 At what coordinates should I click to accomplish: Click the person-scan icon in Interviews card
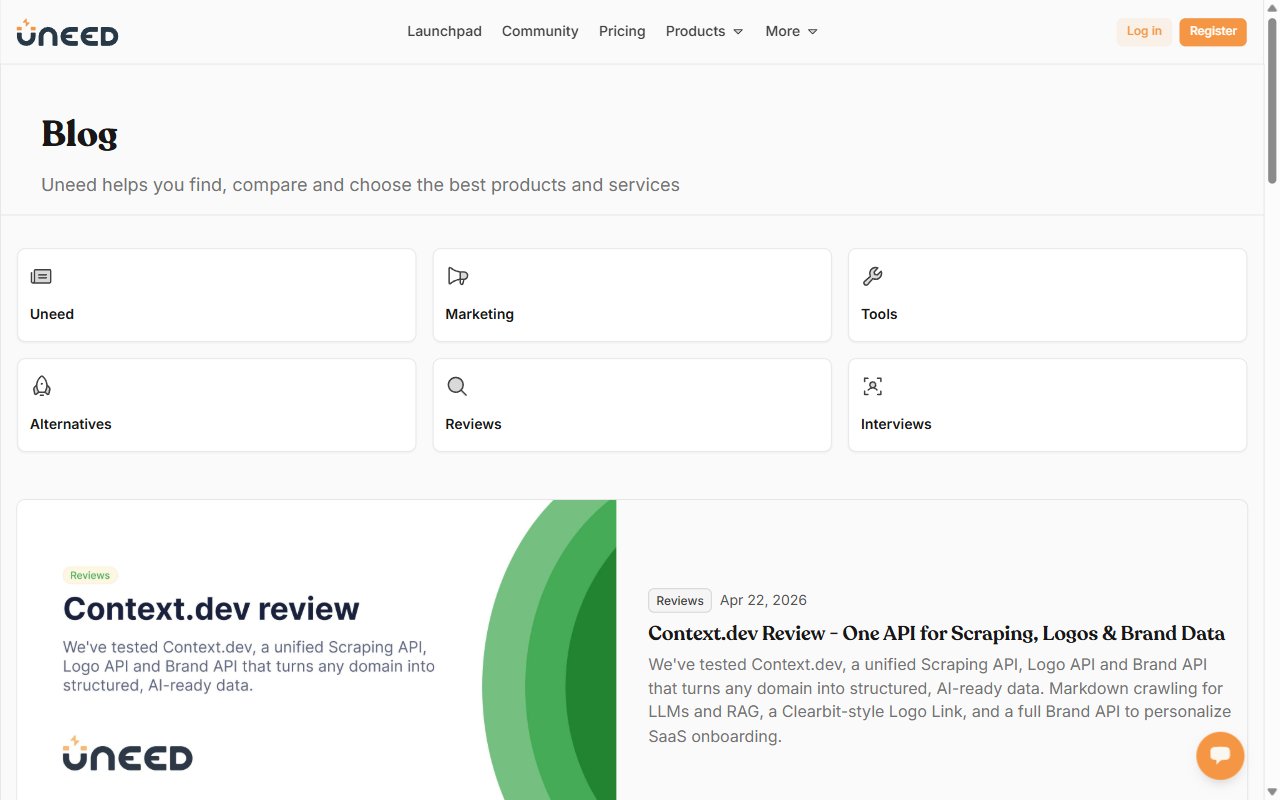click(872, 386)
